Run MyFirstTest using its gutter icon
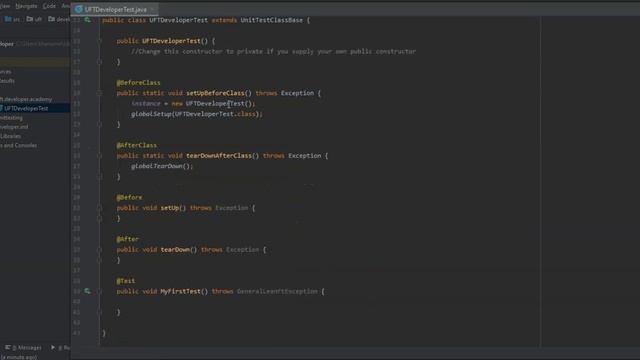This screenshot has width=640, height=360. [88, 291]
